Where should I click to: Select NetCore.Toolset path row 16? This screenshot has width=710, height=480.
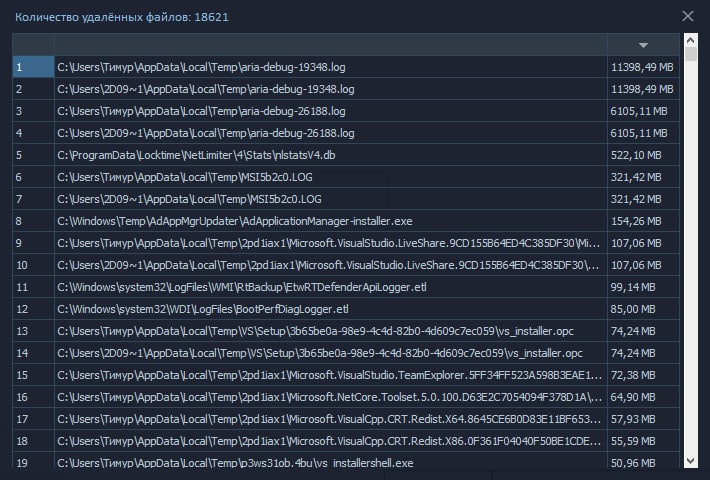(331, 397)
